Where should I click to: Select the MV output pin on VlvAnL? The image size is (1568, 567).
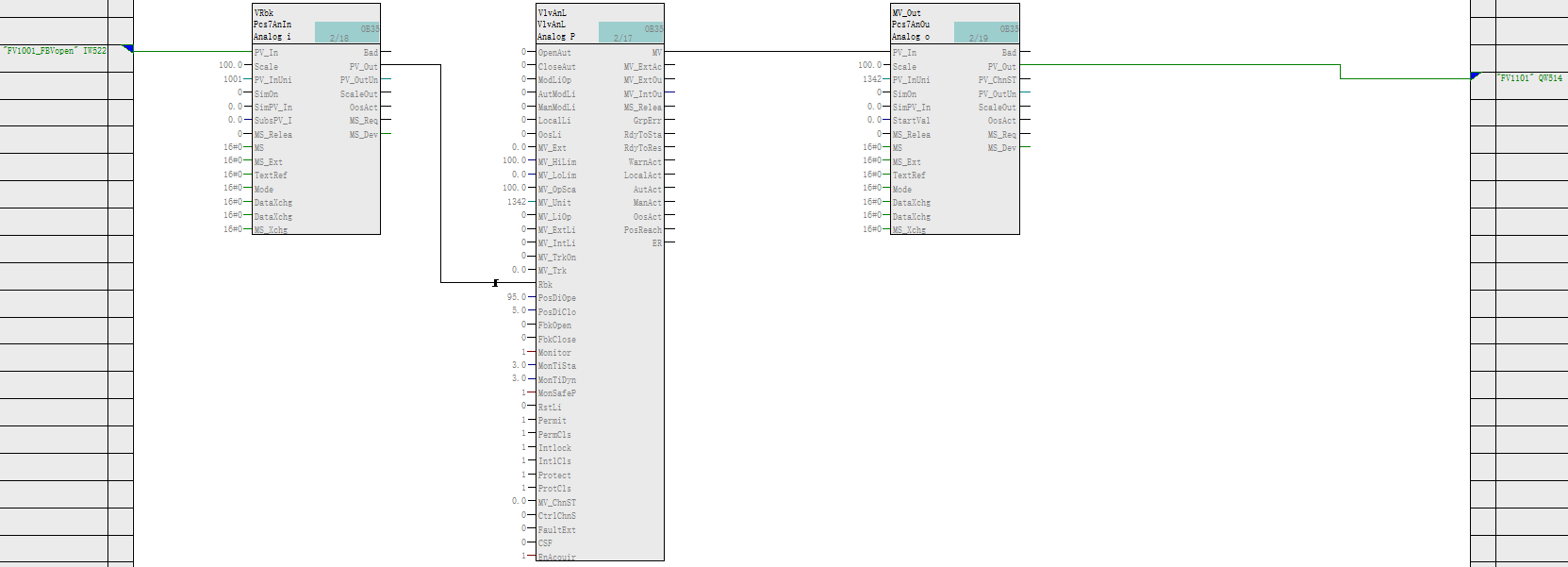[656, 53]
